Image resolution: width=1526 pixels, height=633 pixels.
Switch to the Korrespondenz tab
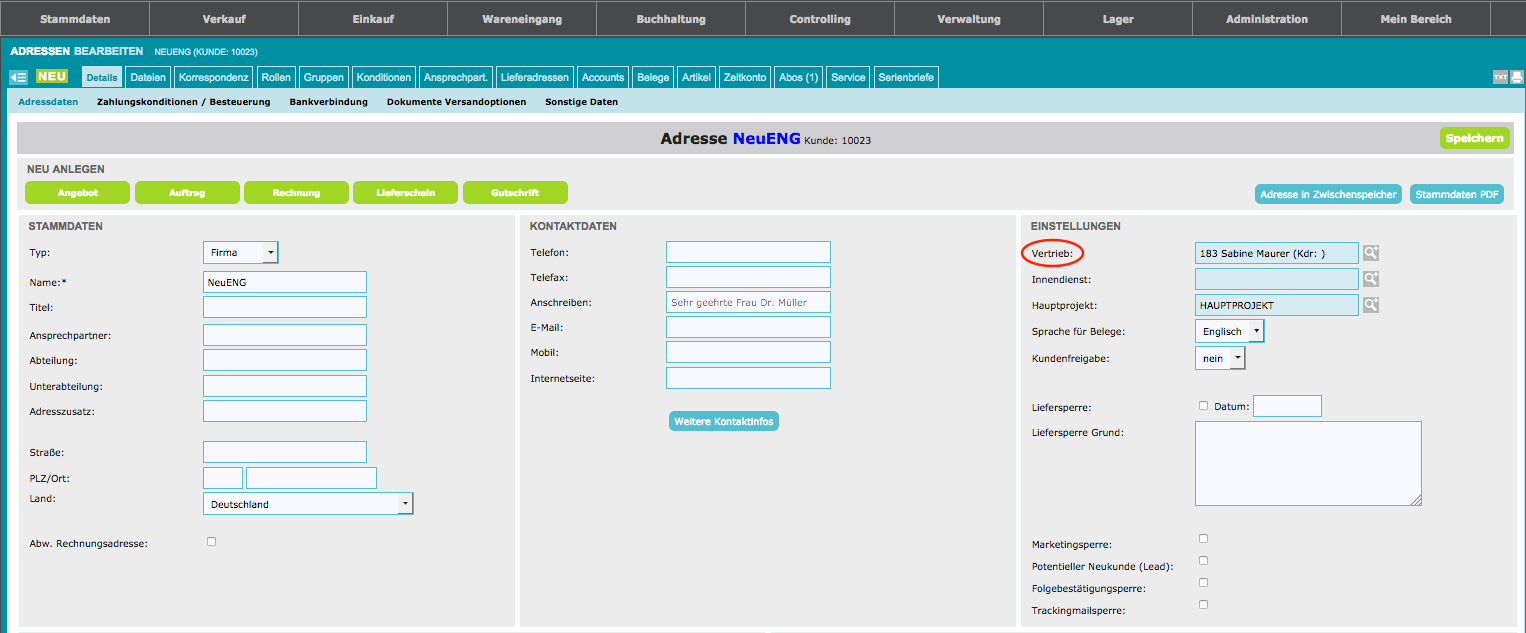[214, 77]
